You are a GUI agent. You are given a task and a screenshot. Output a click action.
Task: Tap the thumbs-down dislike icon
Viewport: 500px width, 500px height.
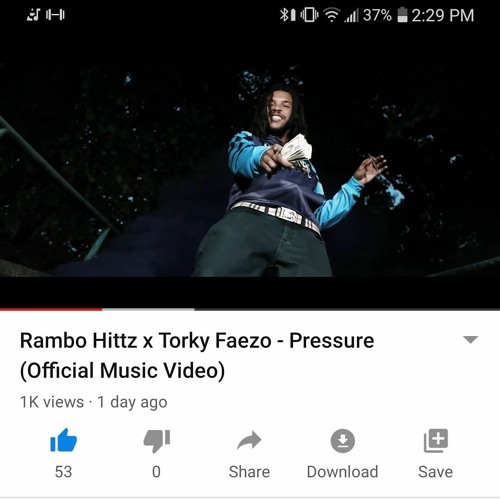(157, 441)
